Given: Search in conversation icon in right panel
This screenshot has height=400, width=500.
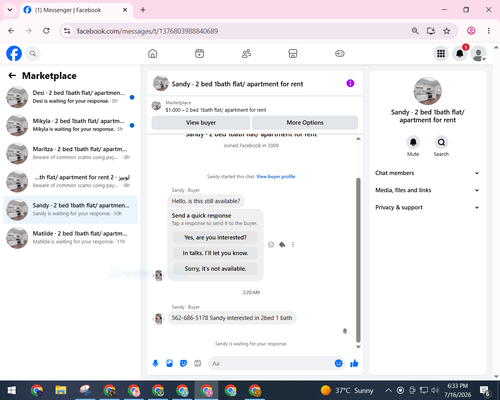Looking at the screenshot, I should tap(441, 142).
